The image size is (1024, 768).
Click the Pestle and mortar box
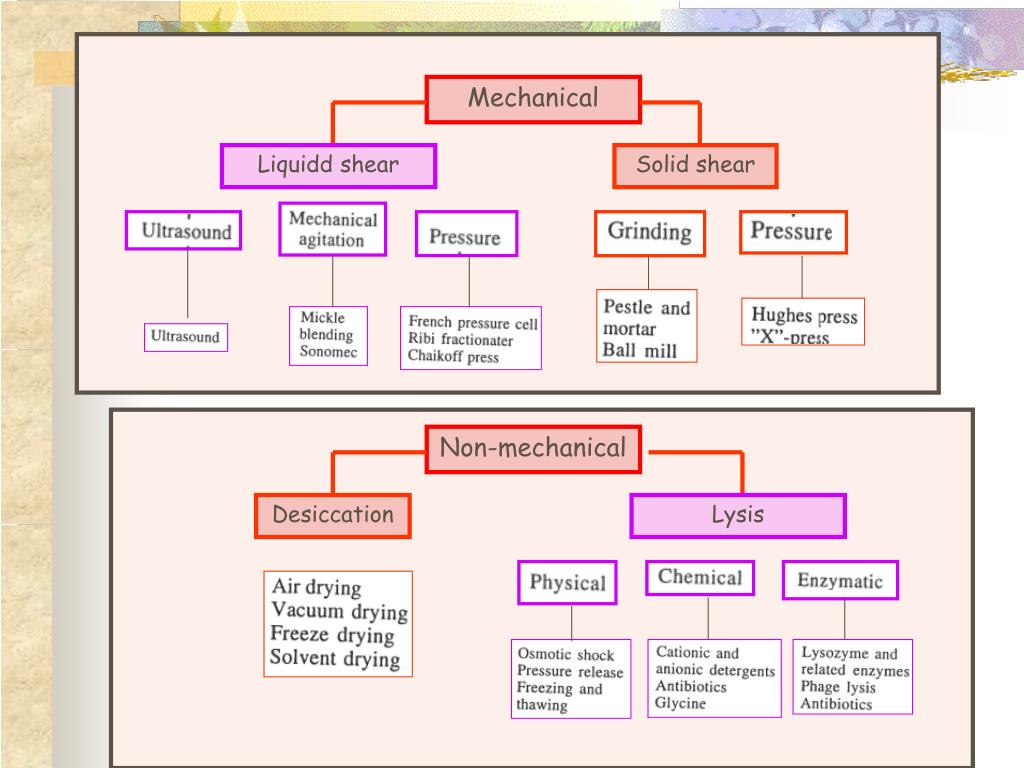(647, 326)
